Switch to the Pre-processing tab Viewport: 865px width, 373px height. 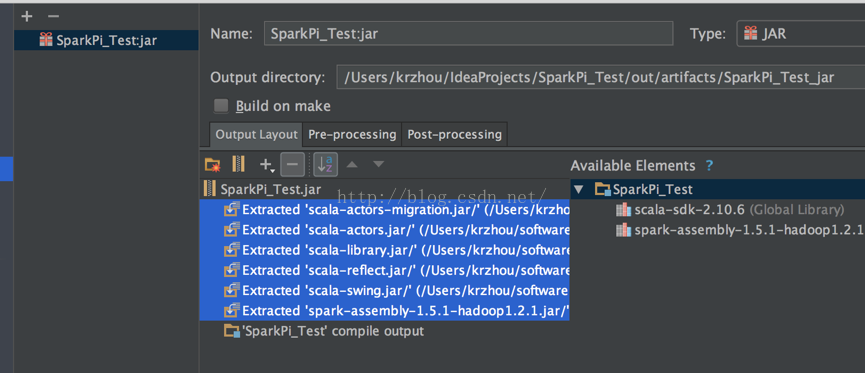pyautogui.click(x=352, y=135)
